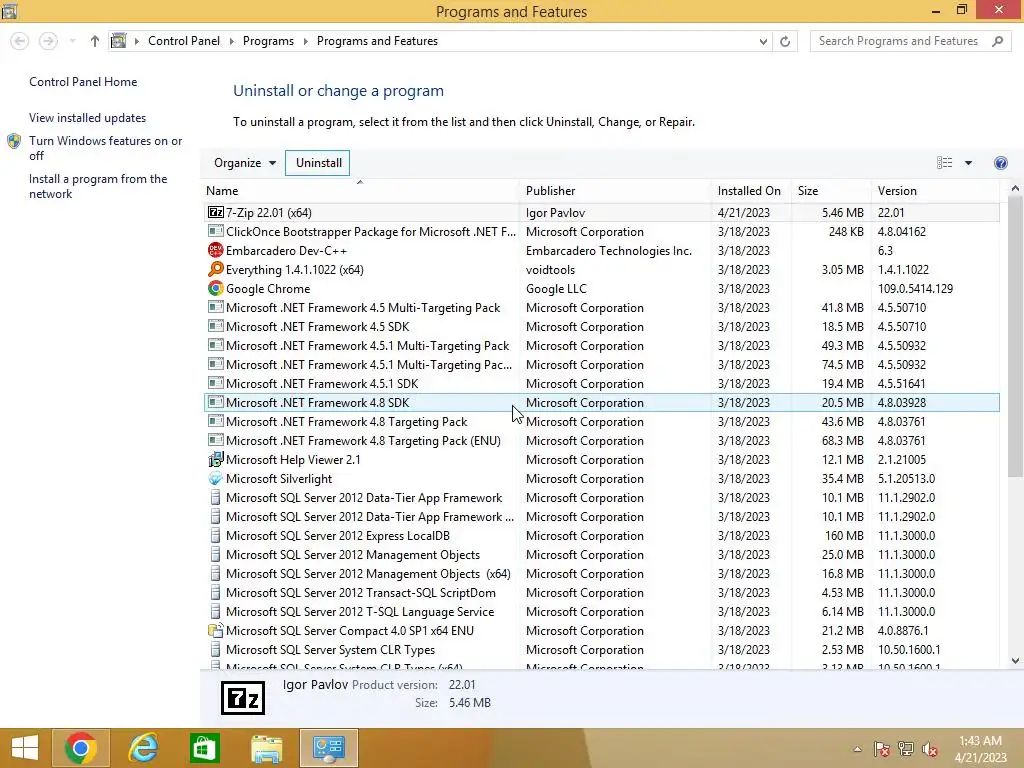Sort list by Publisher column
Viewport: 1024px width, 768px height.
616,191
